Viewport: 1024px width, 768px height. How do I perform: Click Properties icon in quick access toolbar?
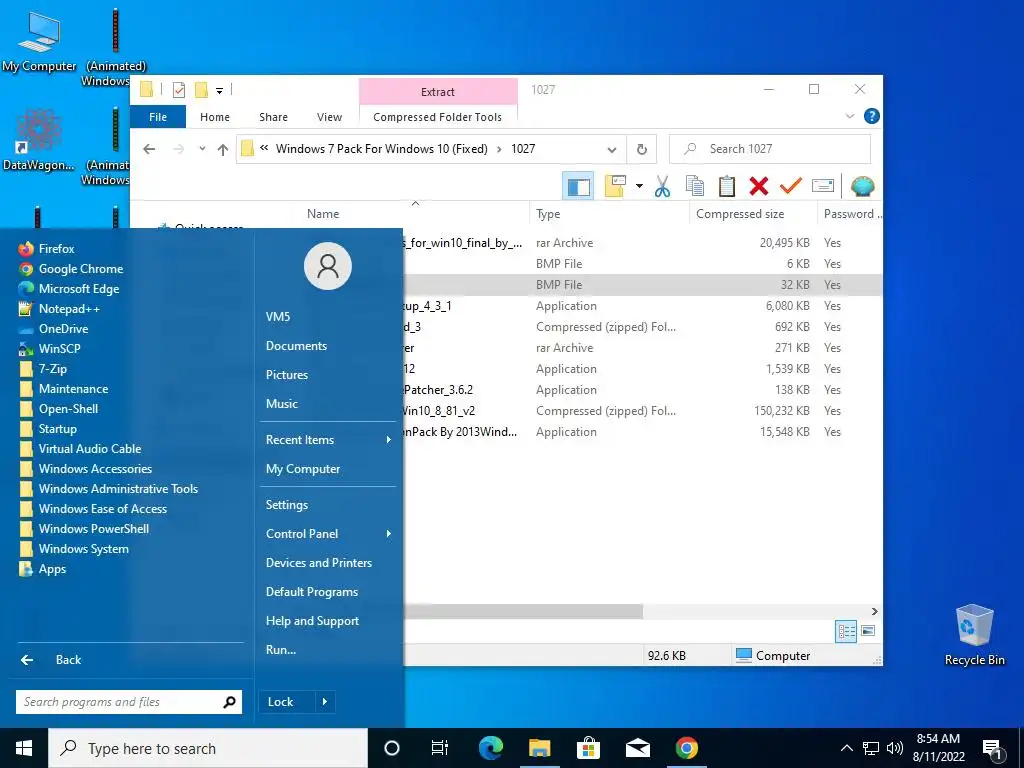pyautogui.click(x=179, y=90)
